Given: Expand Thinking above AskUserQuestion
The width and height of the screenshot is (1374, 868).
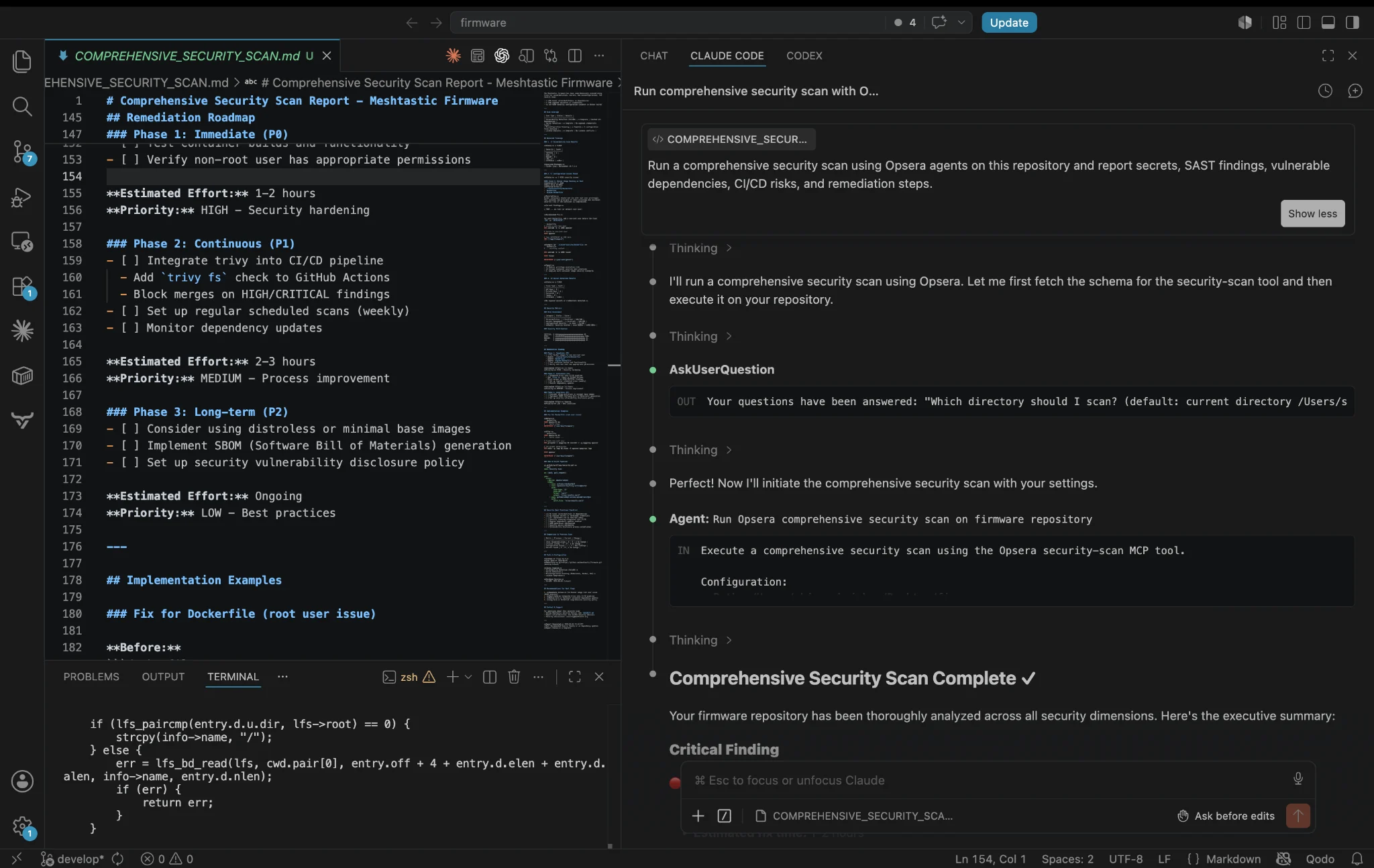Looking at the screenshot, I should pyautogui.click(x=700, y=336).
